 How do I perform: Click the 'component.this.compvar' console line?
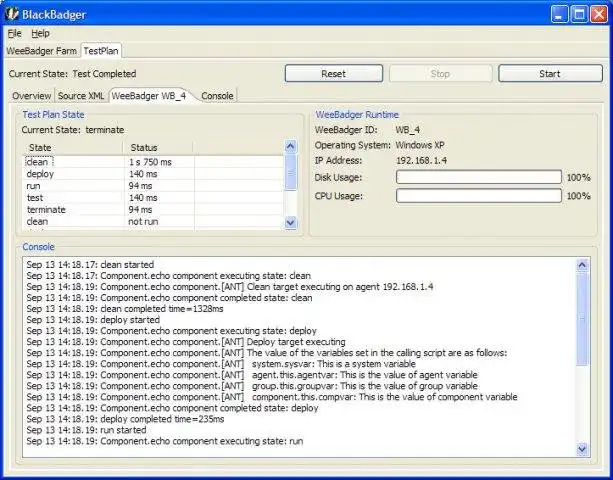click(272, 397)
